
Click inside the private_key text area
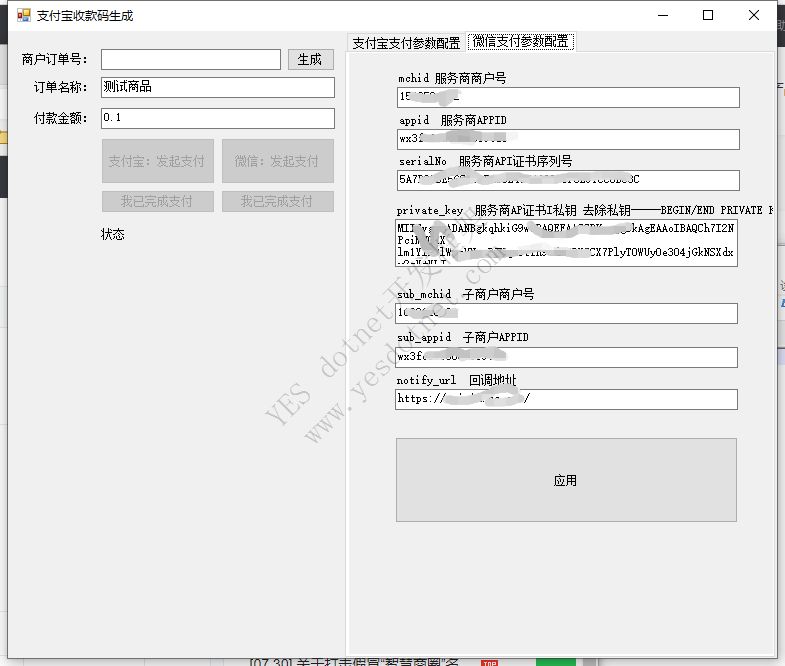[x=566, y=242]
